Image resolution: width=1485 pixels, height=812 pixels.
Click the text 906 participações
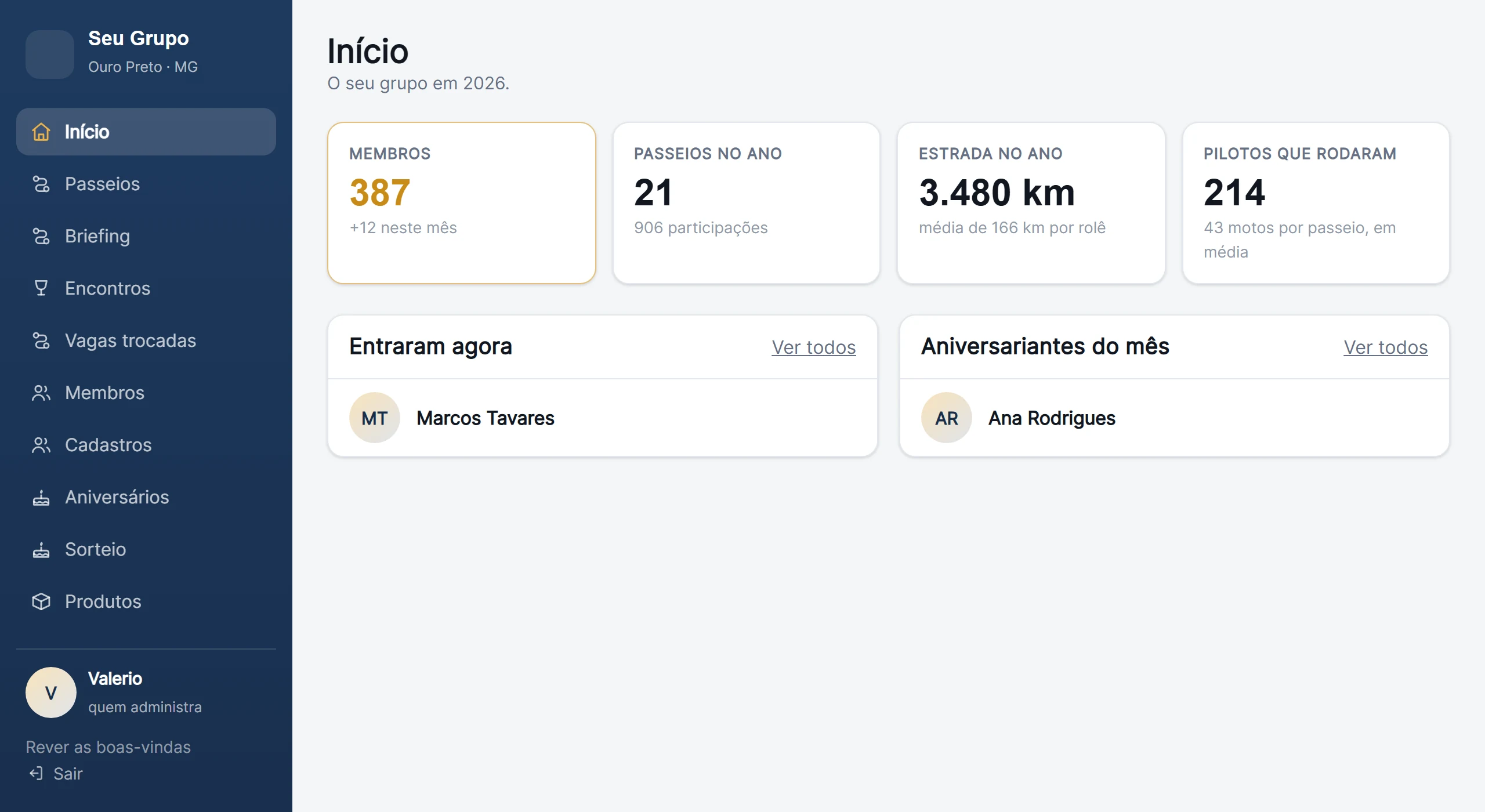(x=701, y=228)
